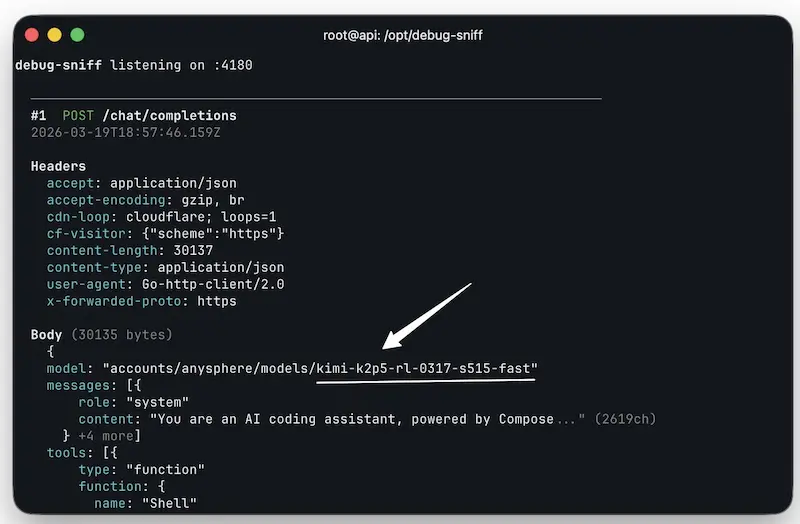Select the POST method label
The image size is (800, 524).
coord(78,116)
